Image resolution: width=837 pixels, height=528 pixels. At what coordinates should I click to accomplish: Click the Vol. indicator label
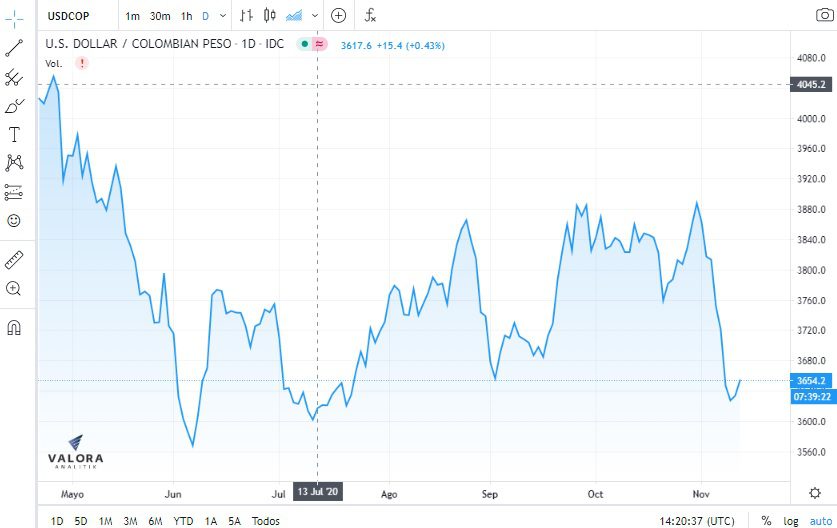53,64
